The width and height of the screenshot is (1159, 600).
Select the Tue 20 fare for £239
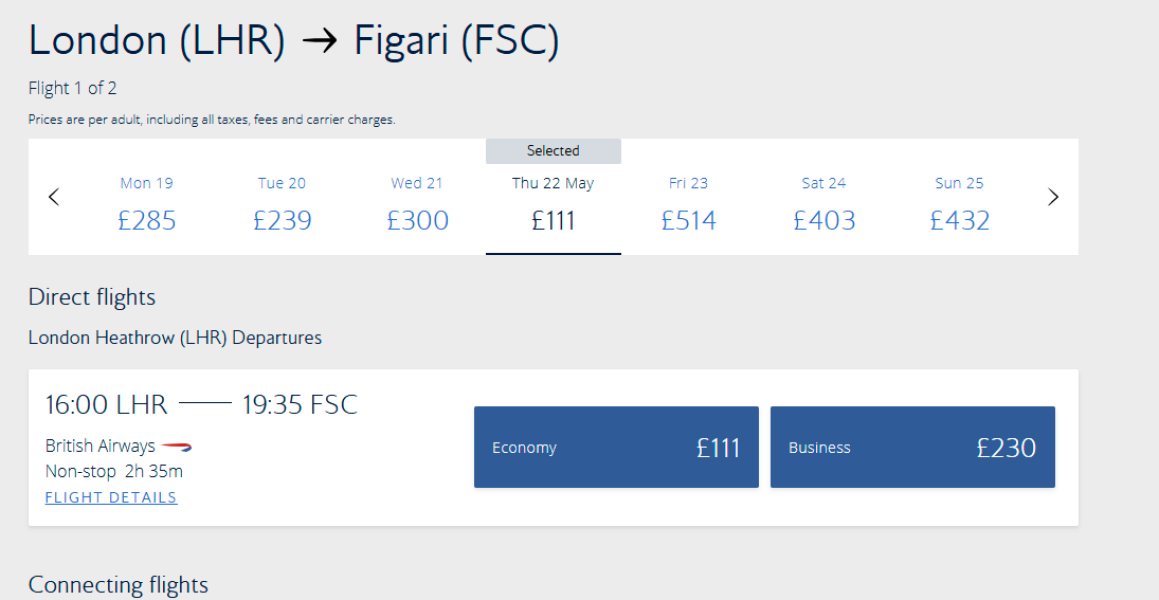click(x=281, y=203)
